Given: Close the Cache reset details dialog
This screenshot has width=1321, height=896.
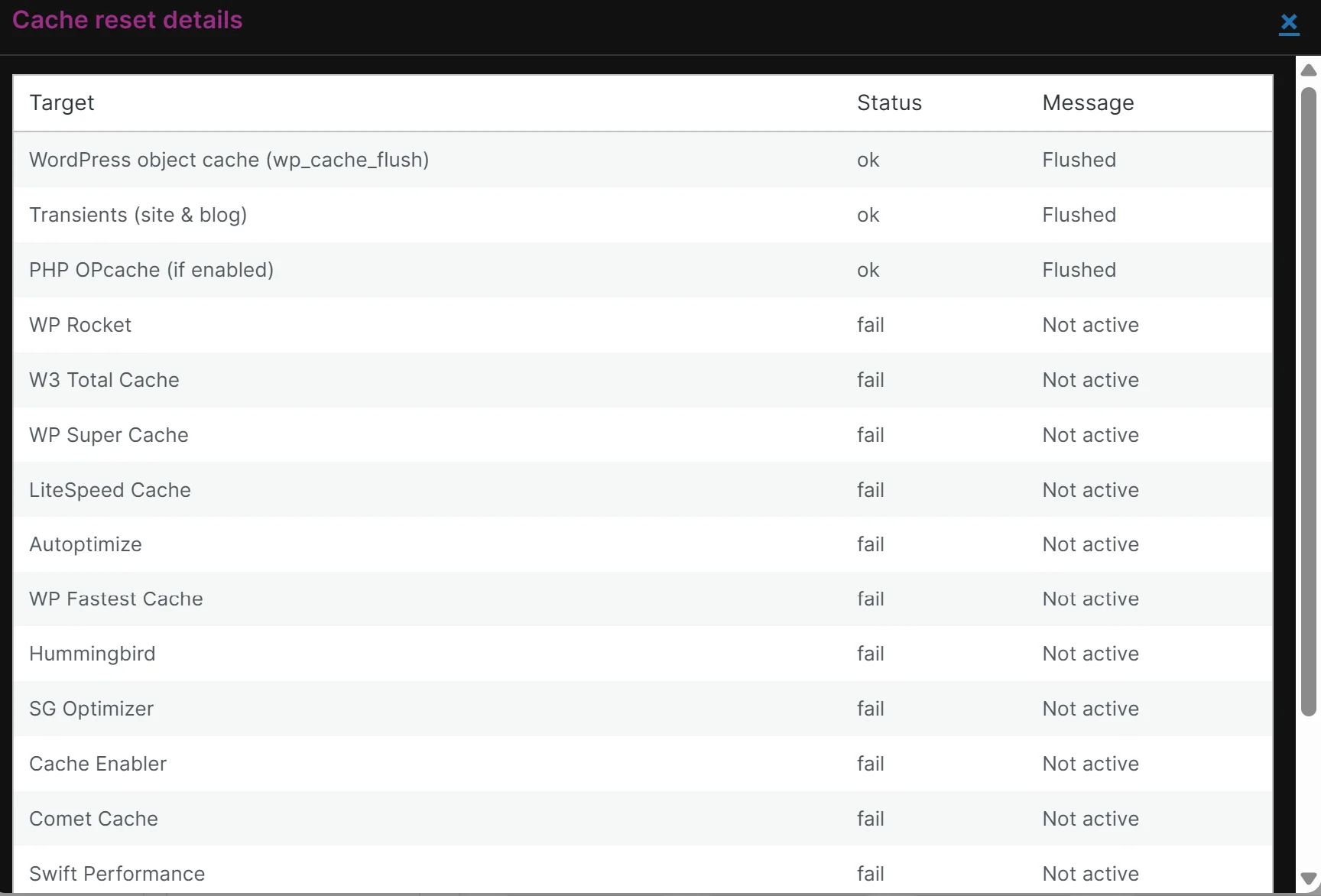Looking at the screenshot, I should (1289, 23).
